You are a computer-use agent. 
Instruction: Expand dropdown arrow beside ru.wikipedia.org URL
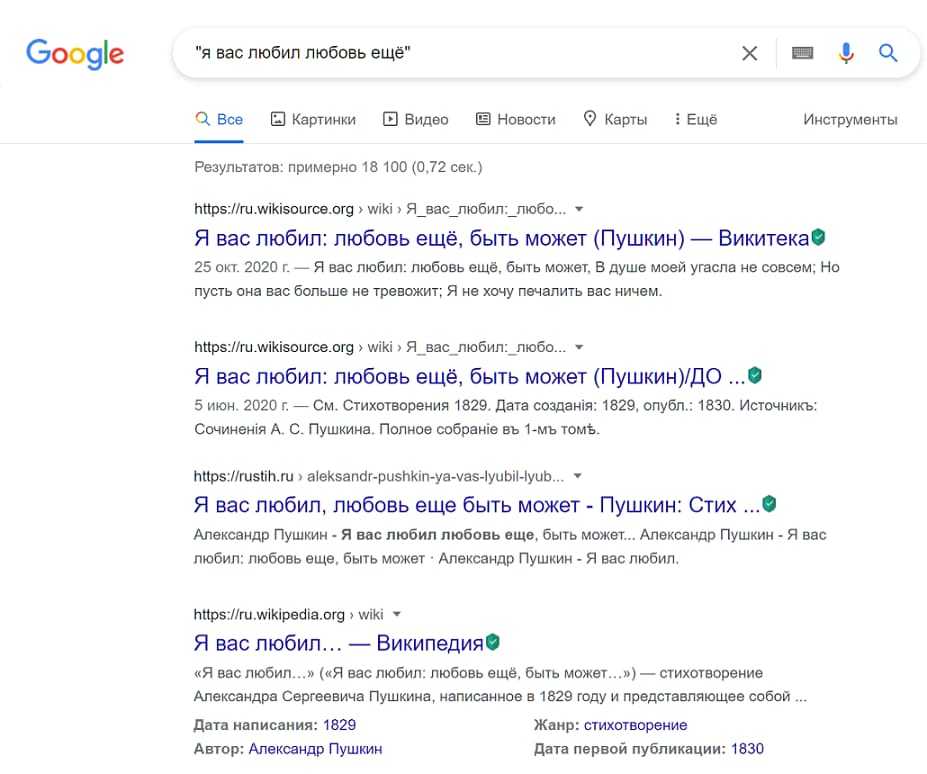[x=397, y=614]
